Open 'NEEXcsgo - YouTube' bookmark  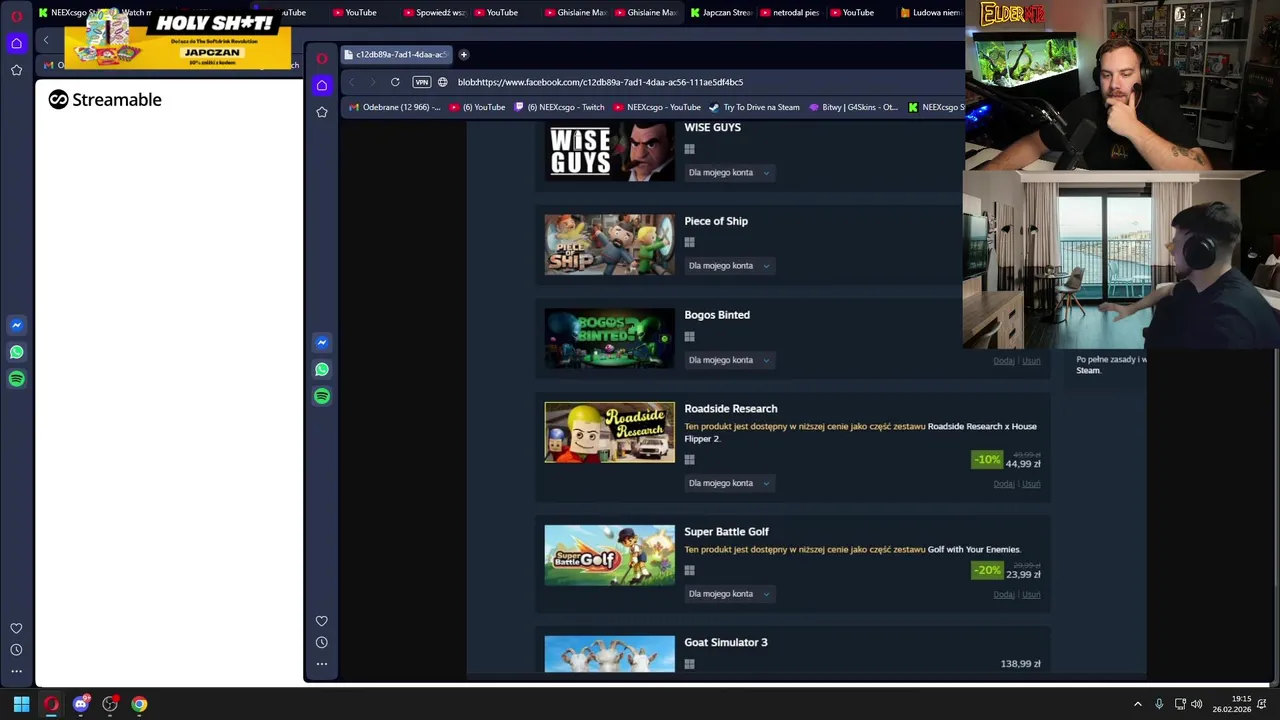coord(657,107)
